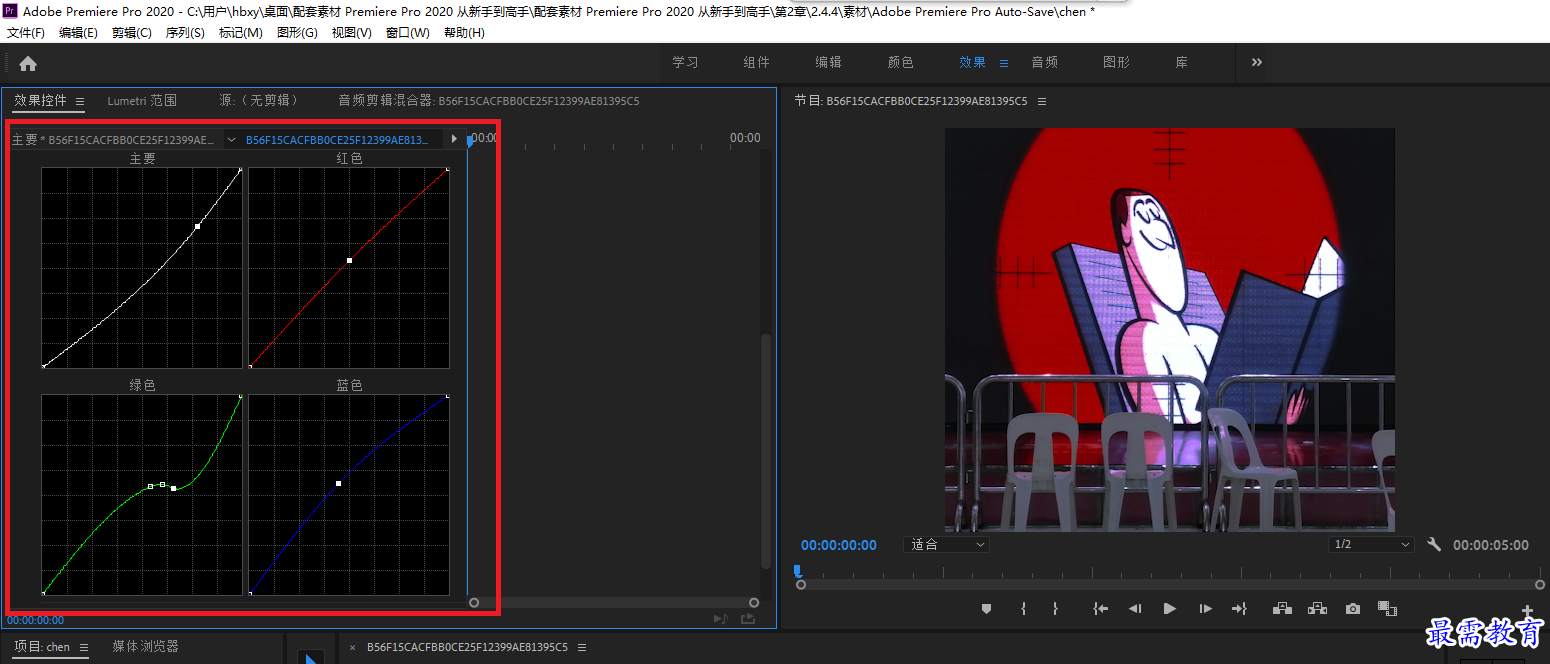Viewport: 1550px width, 664px height.
Task: Add a marker in Program monitor
Action: 986,608
